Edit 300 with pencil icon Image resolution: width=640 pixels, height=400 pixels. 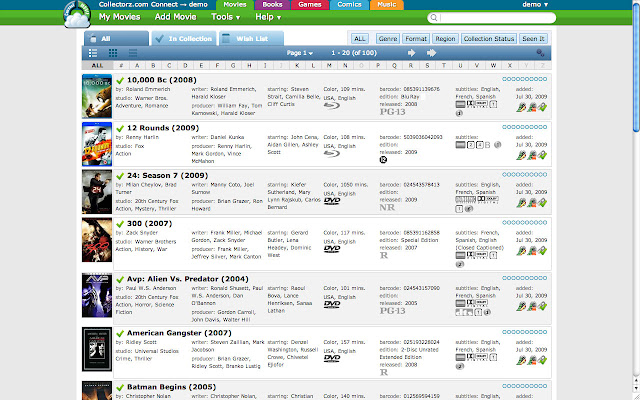(521, 251)
